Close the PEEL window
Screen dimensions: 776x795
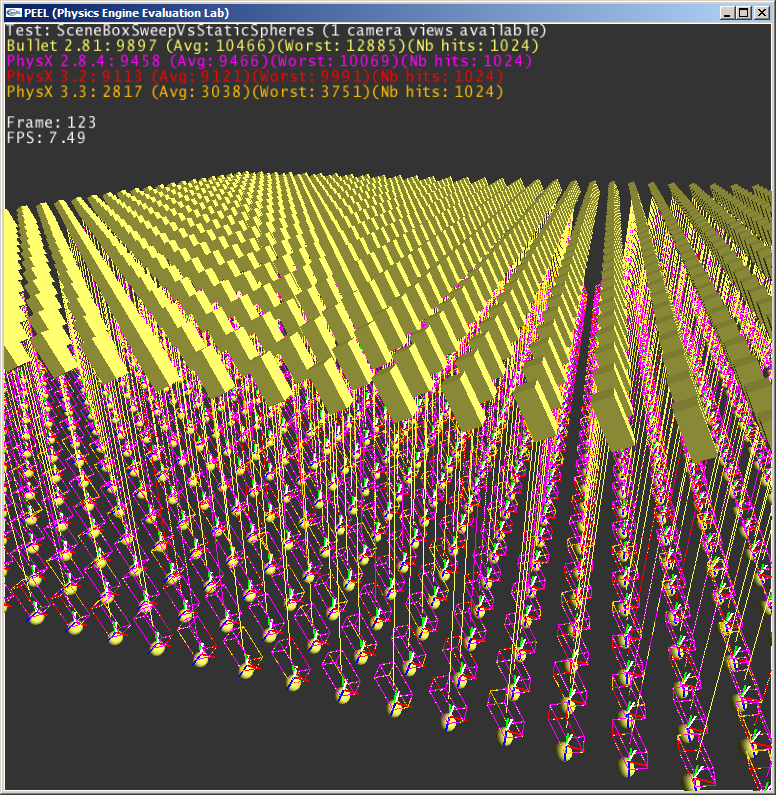pos(762,13)
